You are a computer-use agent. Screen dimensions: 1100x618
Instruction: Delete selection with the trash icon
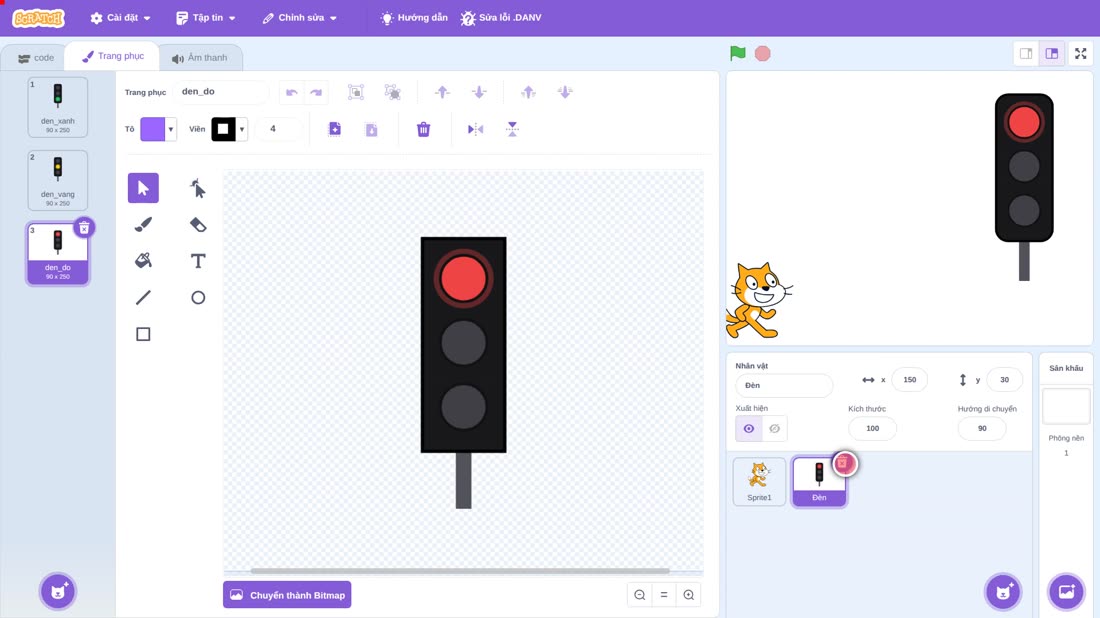(423, 129)
